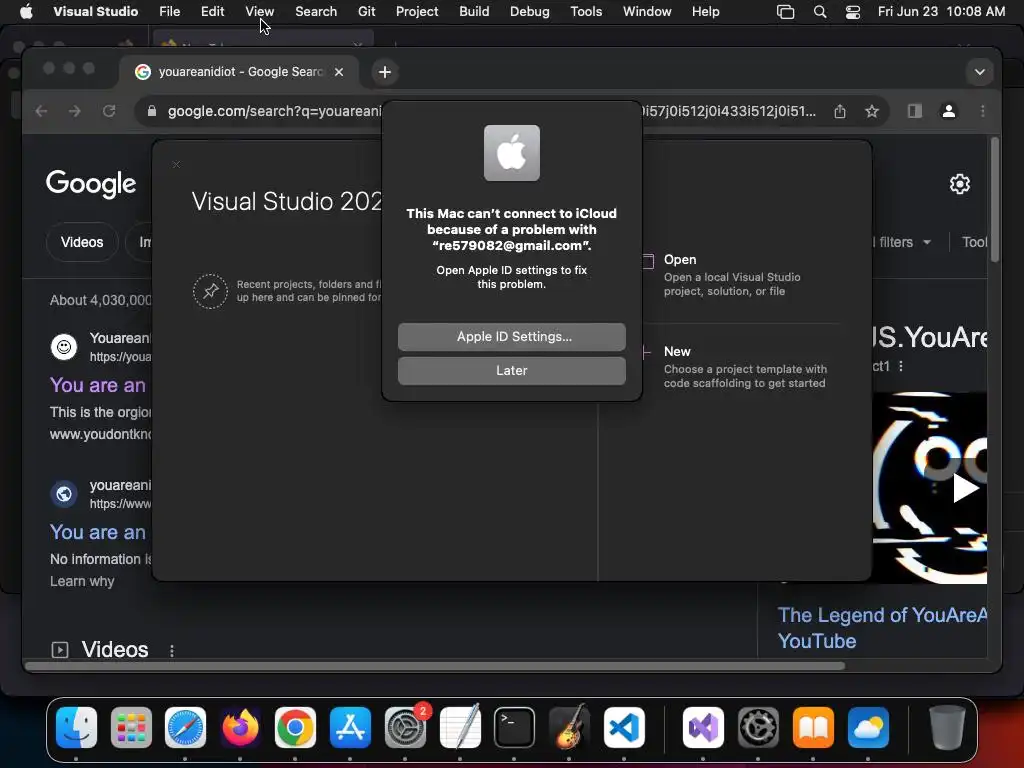Viewport: 1024px width, 768px height.
Task: Open TextEdit from the Dock
Action: pos(460,728)
